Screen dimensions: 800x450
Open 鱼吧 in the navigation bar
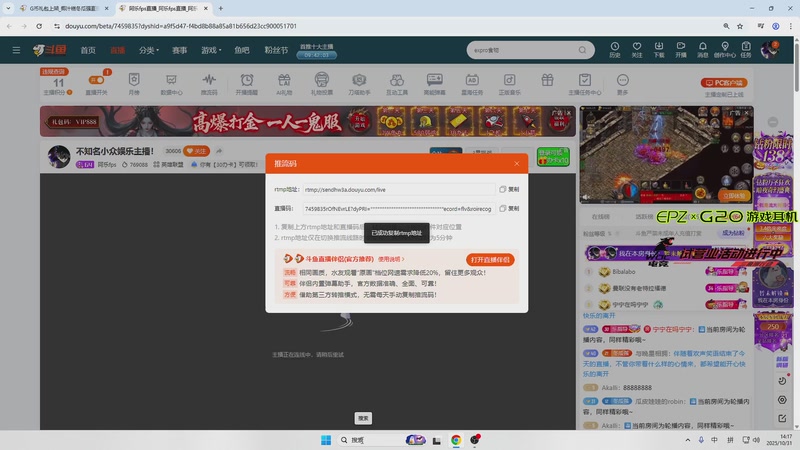(242, 50)
